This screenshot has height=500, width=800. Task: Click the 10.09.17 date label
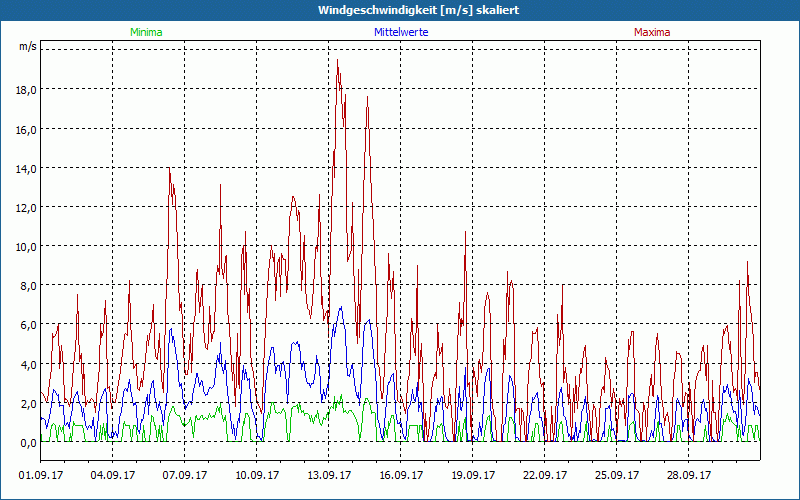[x=257, y=476]
